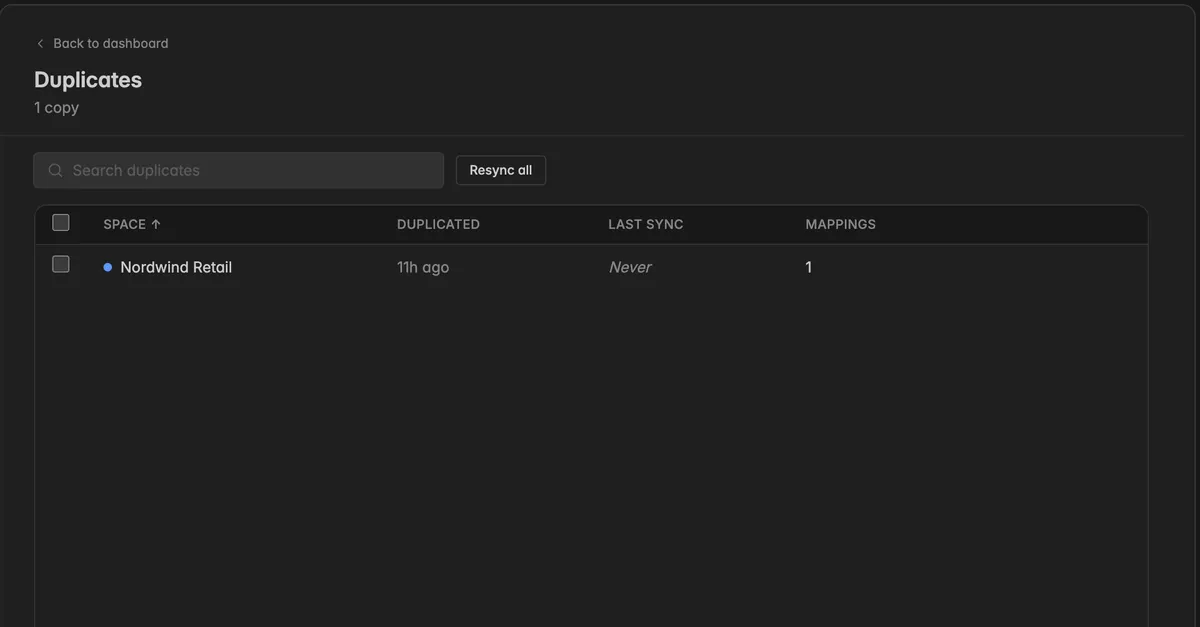
Task: Focus the Search duplicates field
Action: (238, 170)
